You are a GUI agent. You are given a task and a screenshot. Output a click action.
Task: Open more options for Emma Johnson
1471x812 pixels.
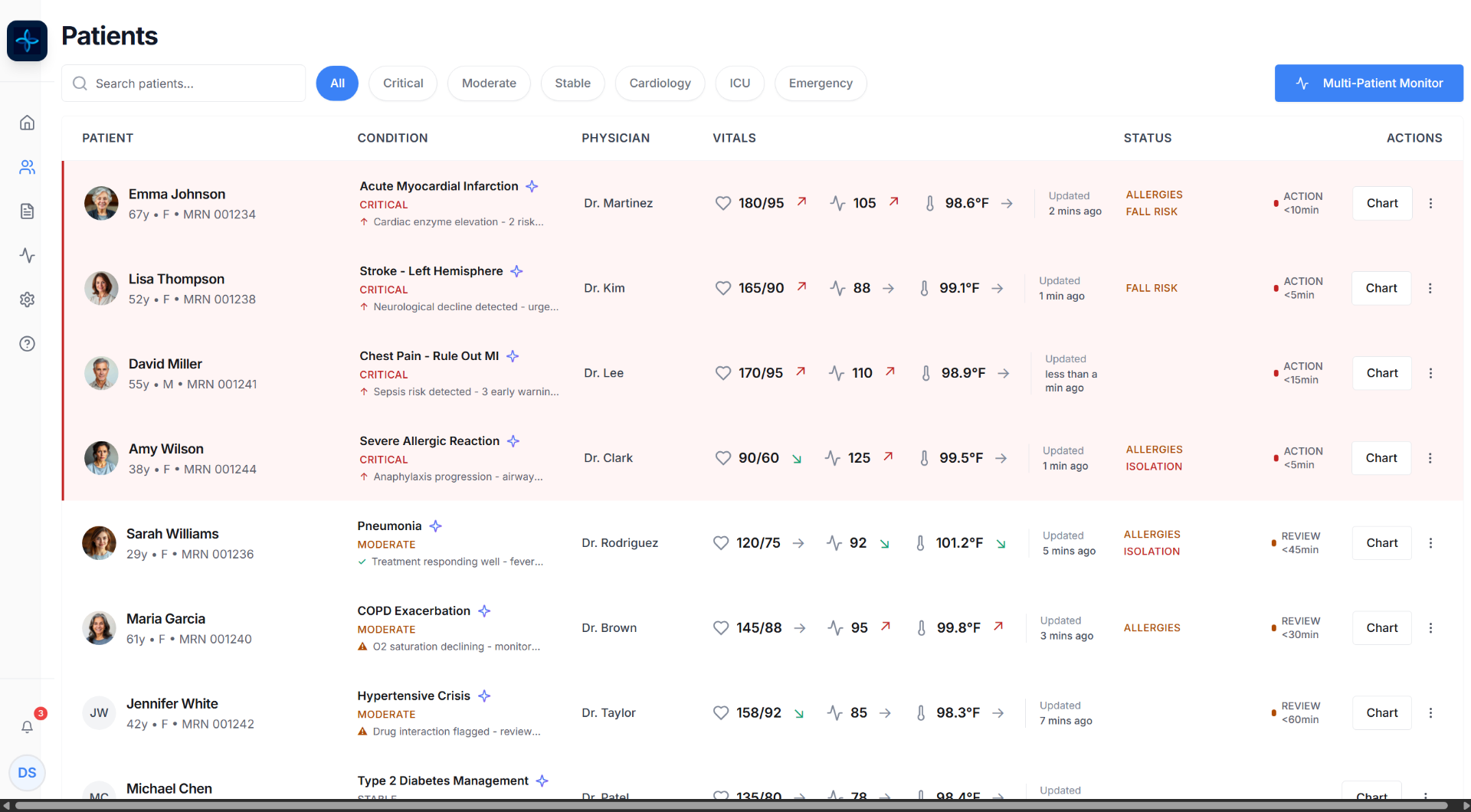pos(1430,203)
